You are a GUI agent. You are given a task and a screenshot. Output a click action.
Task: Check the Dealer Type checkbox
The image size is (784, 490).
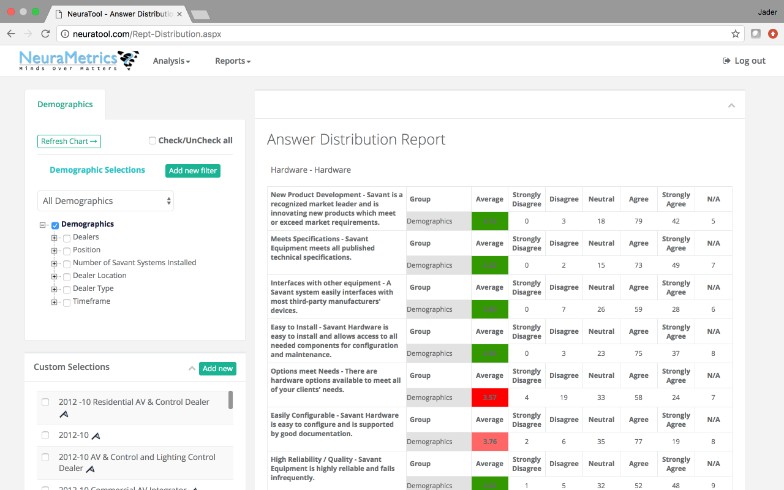66,290
